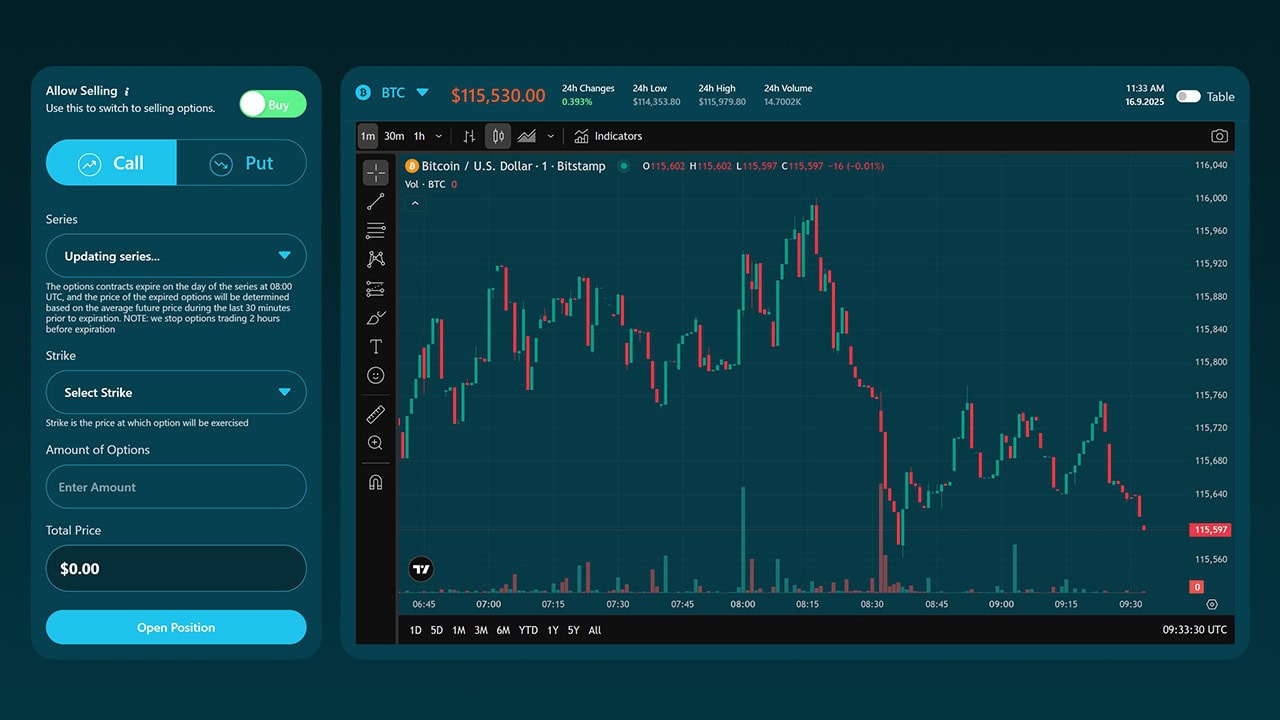
Task: Expand the Select Strike dropdown
Action: point(176,393)
